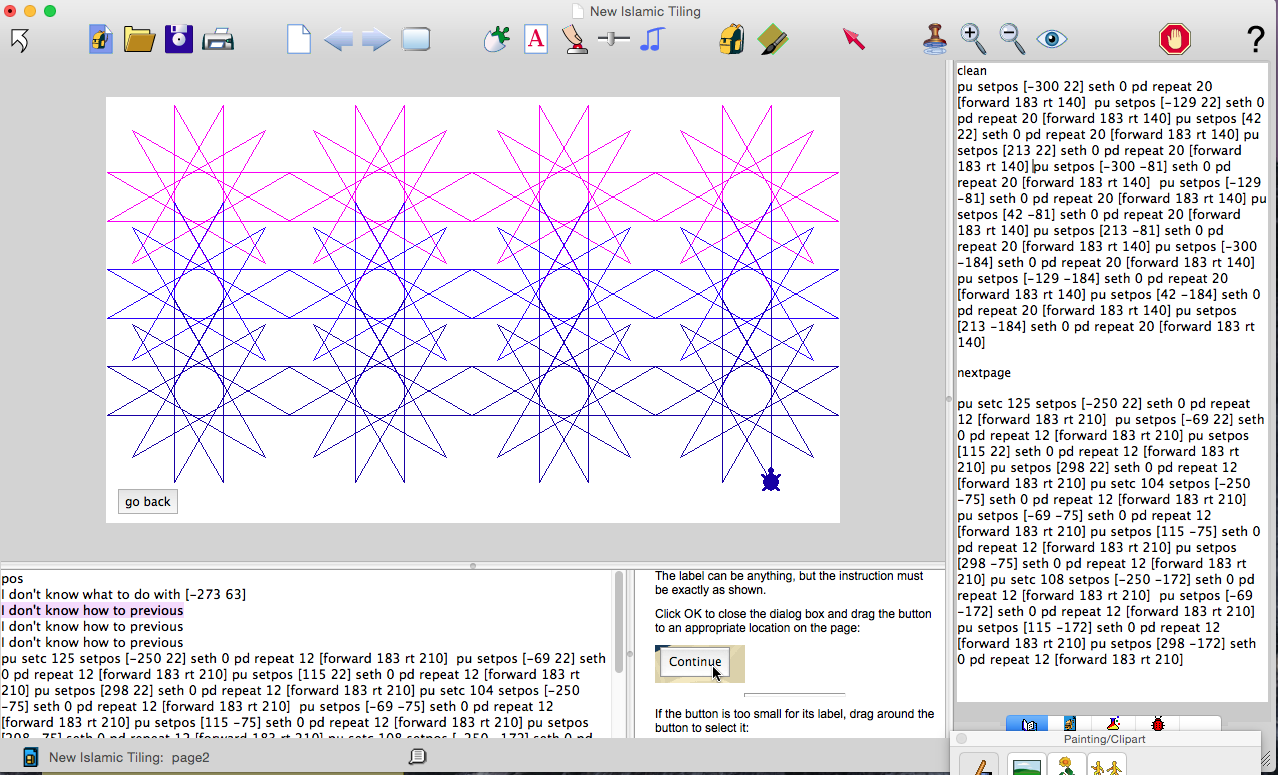This screenshot has width=1278, height=775.
Task: Click the blue turtle on the canvas
Action: (x=770, y=481)
